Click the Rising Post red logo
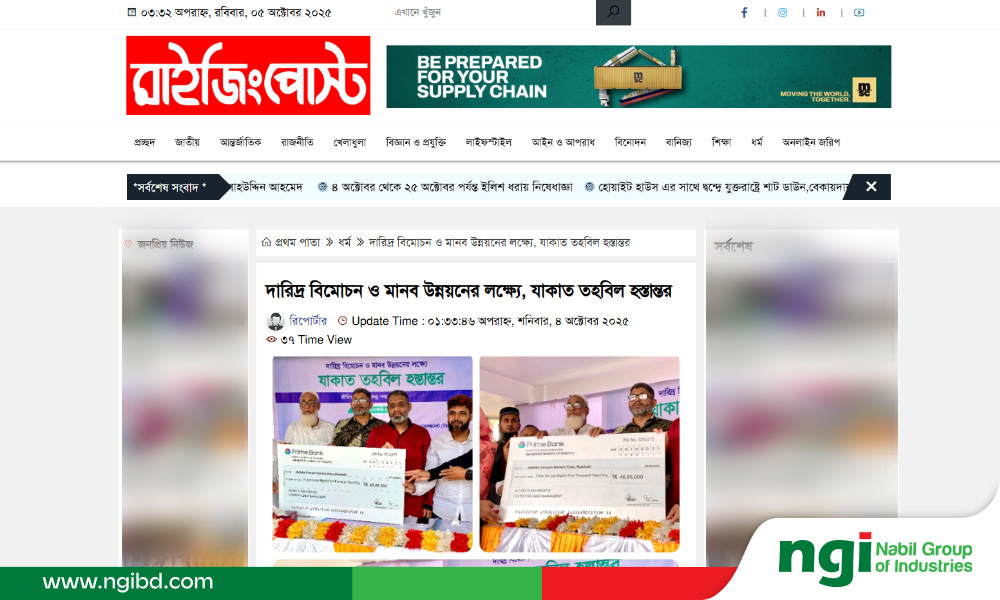 [x=248, y=75]
